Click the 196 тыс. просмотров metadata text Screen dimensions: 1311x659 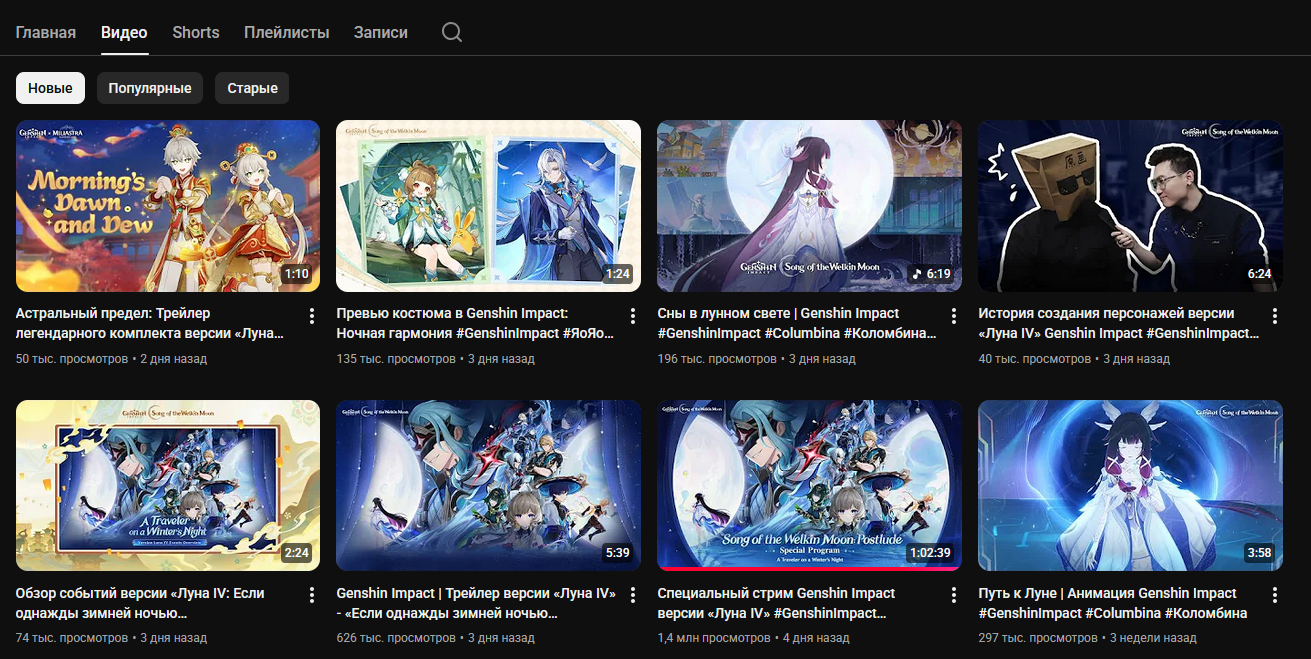[x=717, y=358]
